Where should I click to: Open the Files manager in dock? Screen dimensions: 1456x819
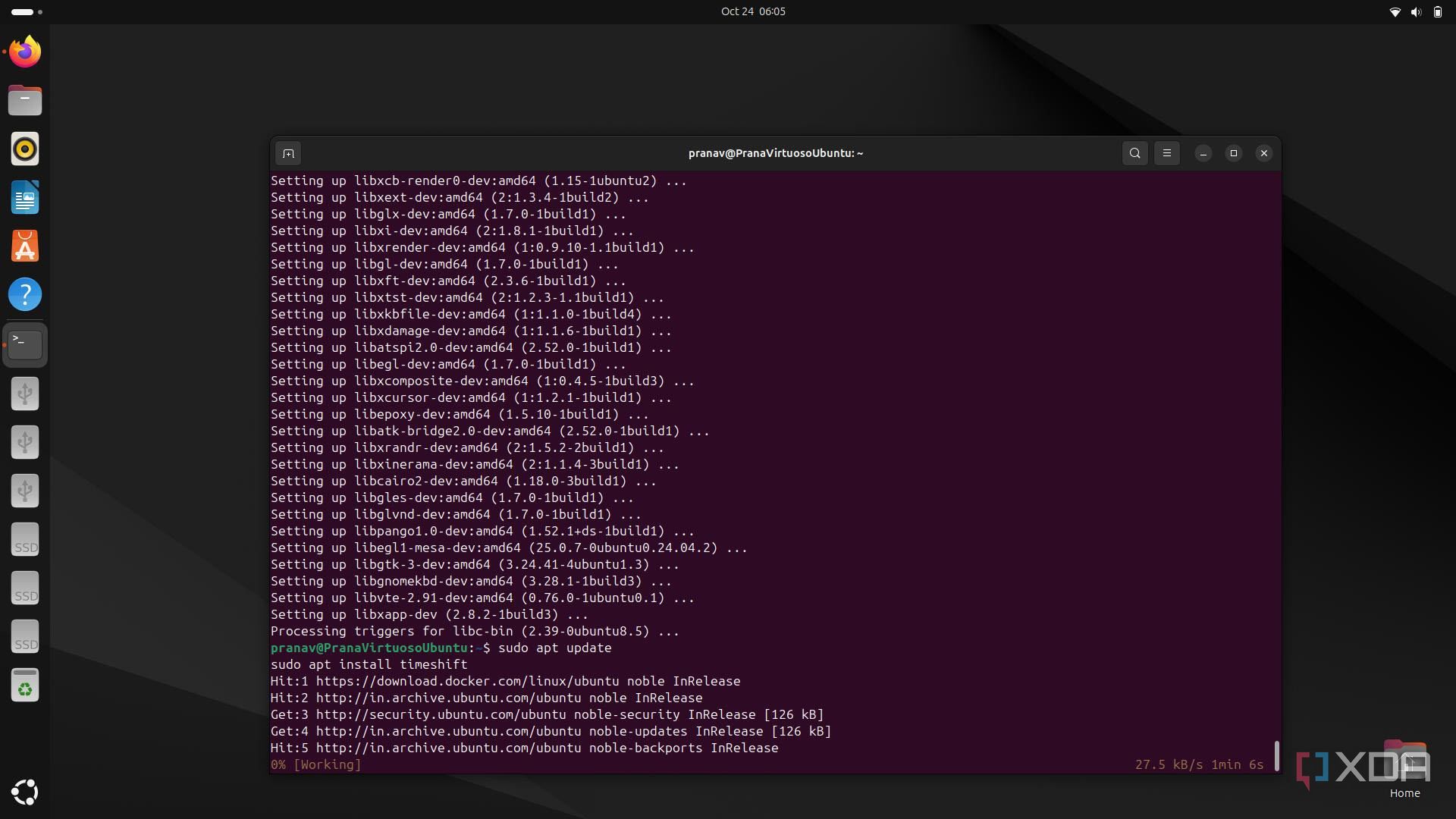coord(25,100)
